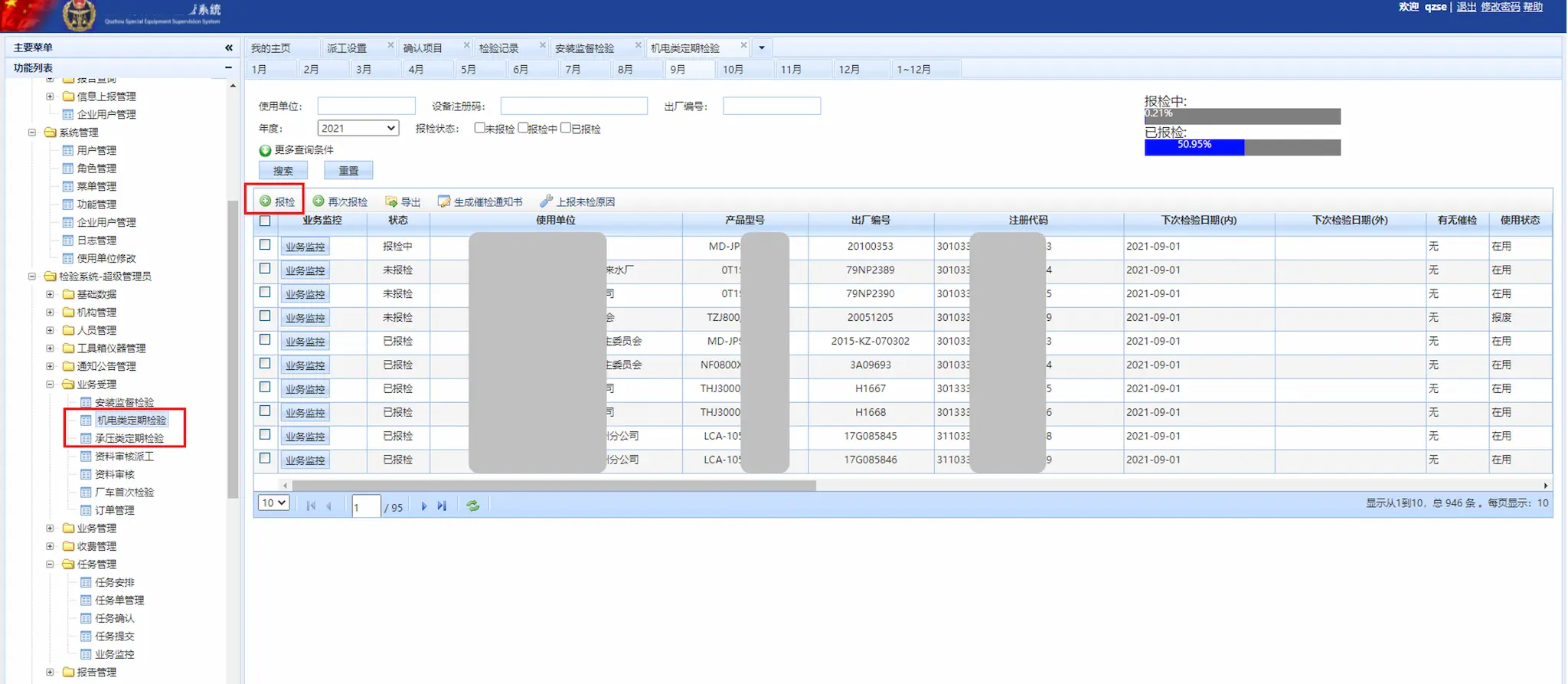
Task: Click the 上报未检原因 wrench icon
Action: point(546,201)
